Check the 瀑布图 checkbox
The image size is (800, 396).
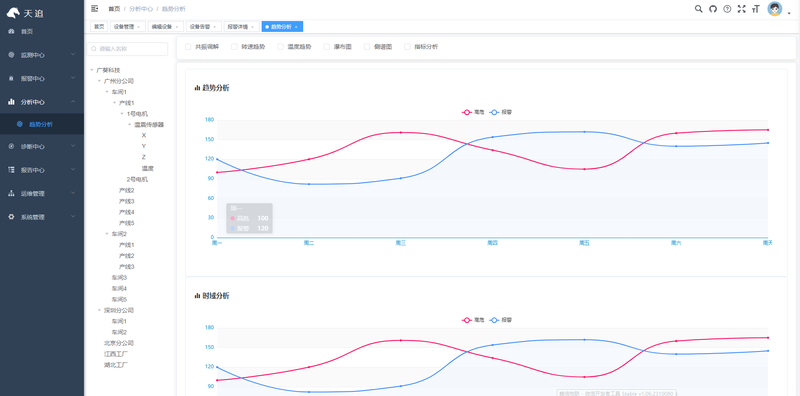[327, 46]
